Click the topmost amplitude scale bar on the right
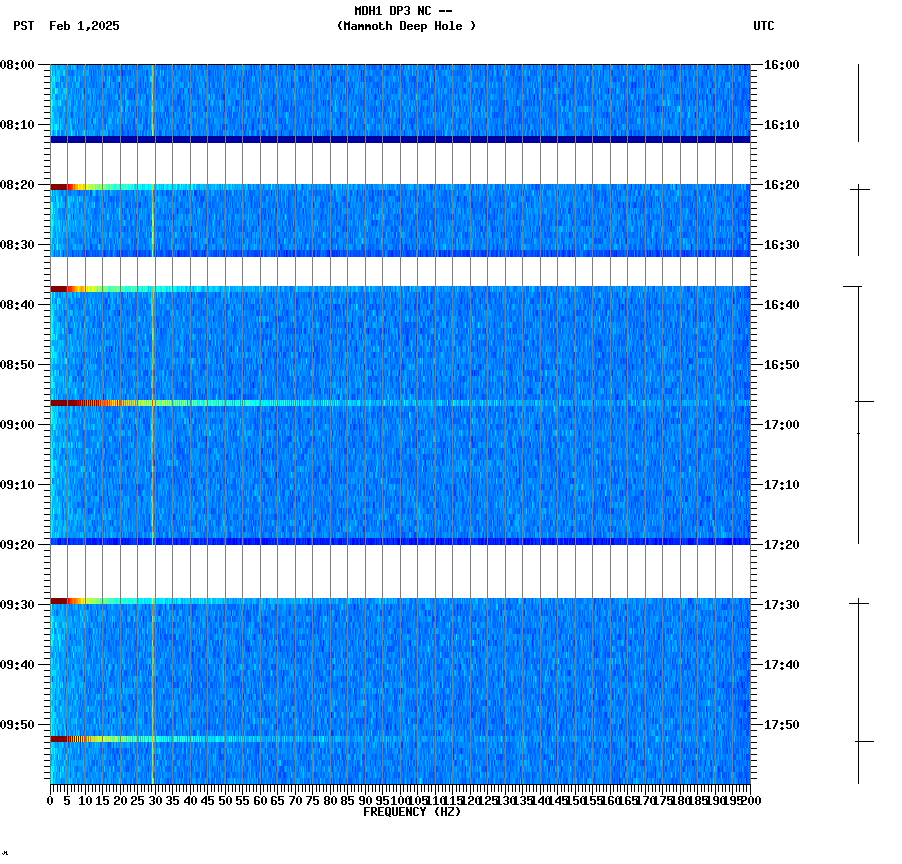 858,100
